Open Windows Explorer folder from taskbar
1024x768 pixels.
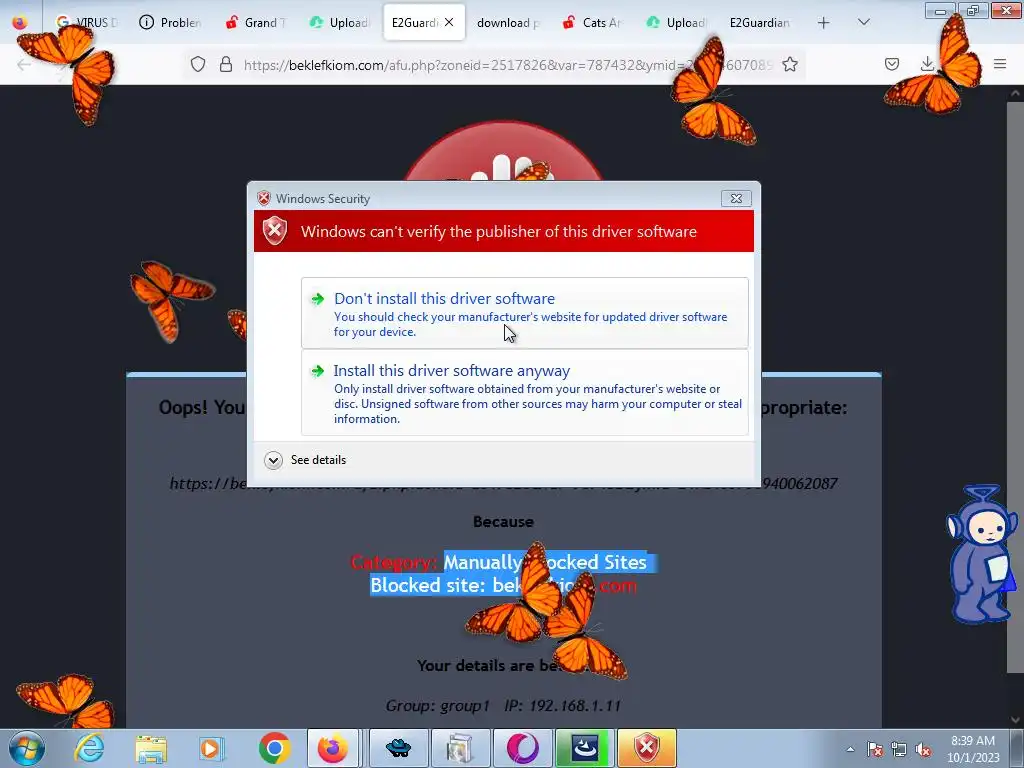pyautogui.click(x=151, y=748)
